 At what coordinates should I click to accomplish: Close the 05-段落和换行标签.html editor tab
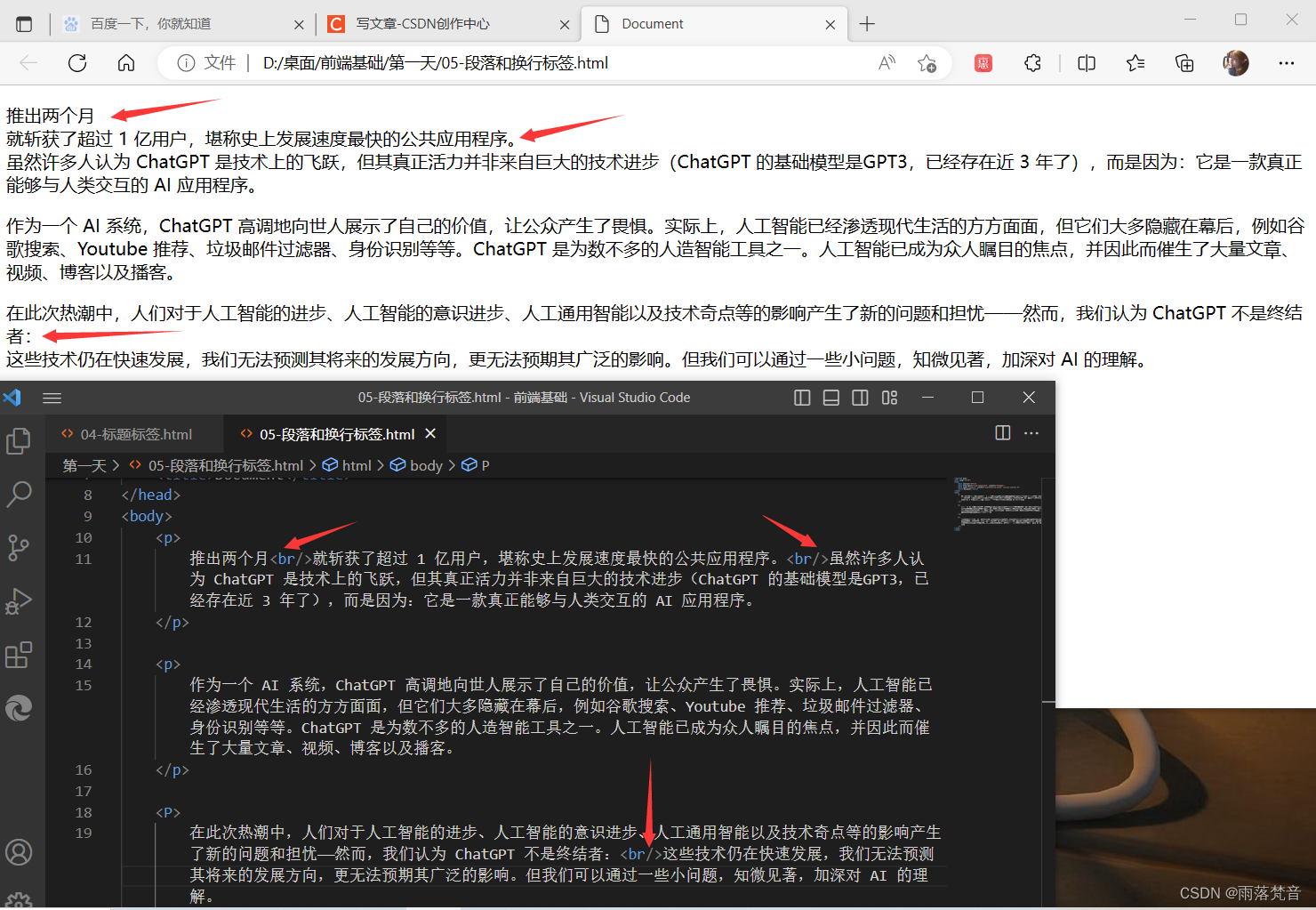(430, 433)
